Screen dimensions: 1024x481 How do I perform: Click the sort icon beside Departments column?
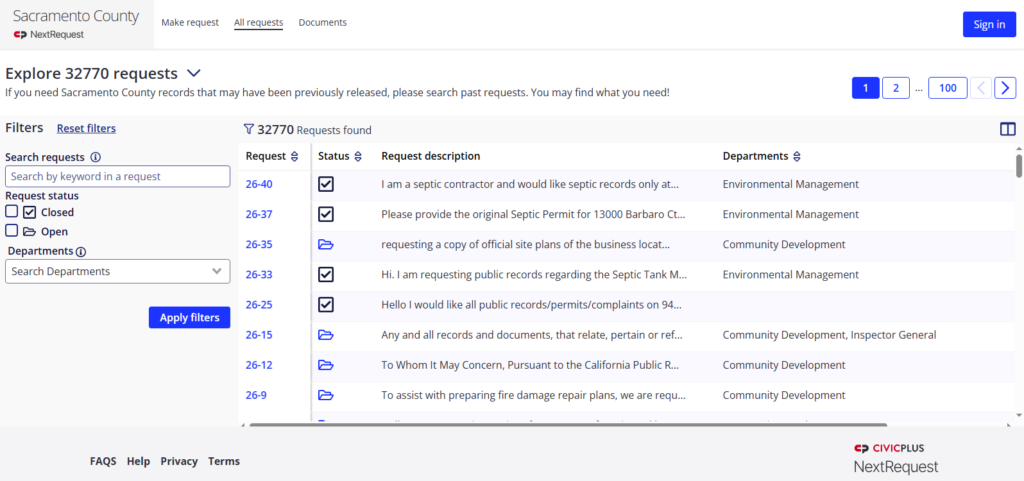pos(797,157)
